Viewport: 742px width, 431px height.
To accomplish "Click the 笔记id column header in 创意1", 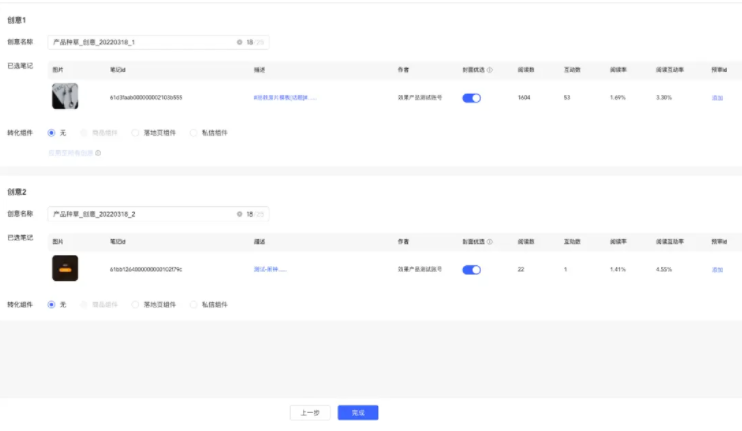I will [118, 70].
